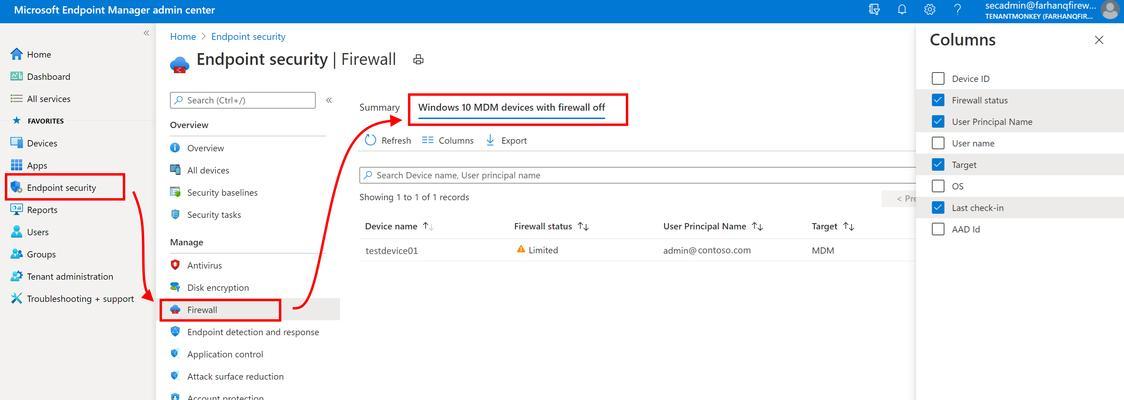This screenshot has height=400, width=1124.
Task: Click the Export button
Action: [506, 141]
